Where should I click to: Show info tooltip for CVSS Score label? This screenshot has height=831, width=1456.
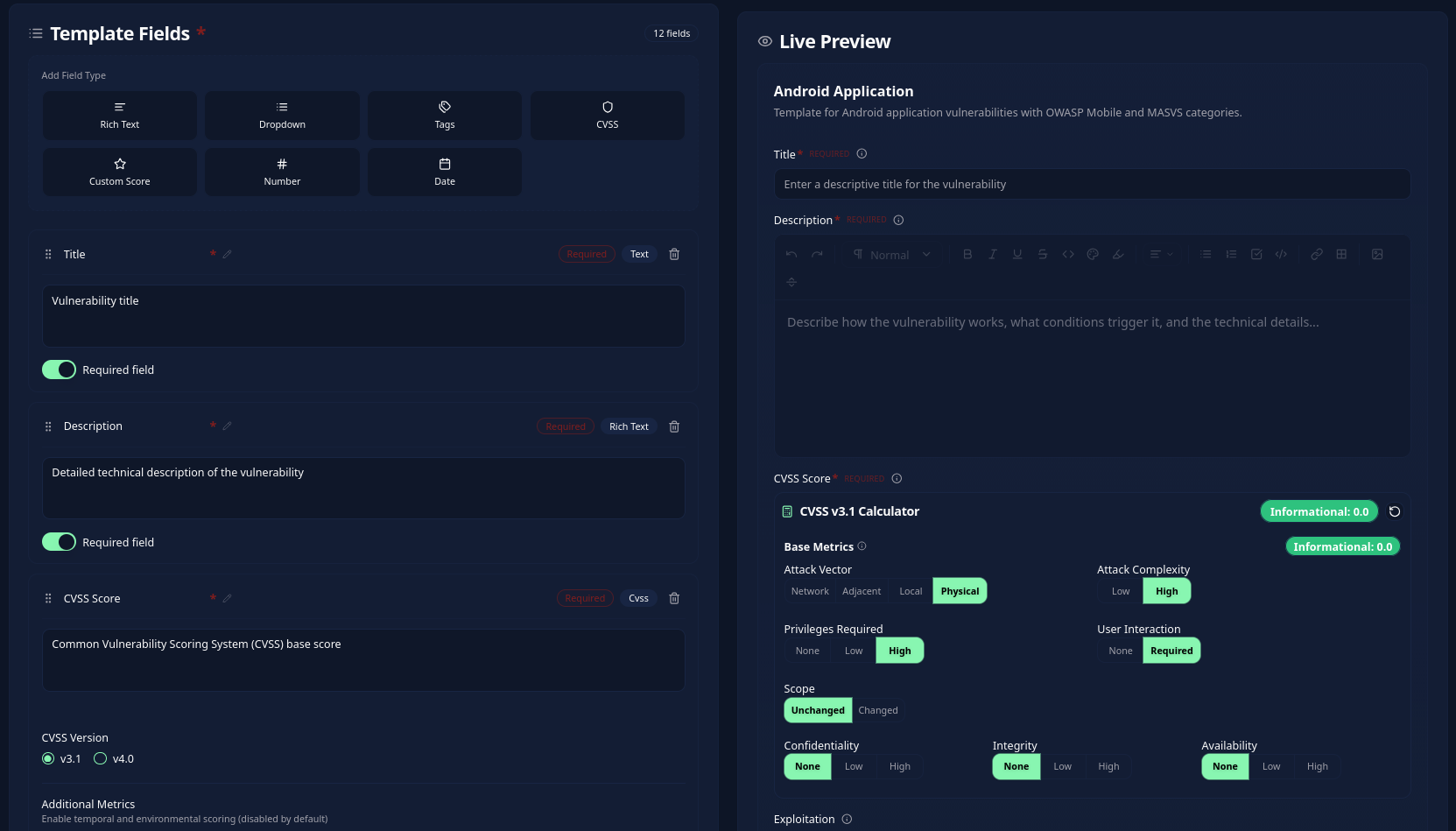897,478
